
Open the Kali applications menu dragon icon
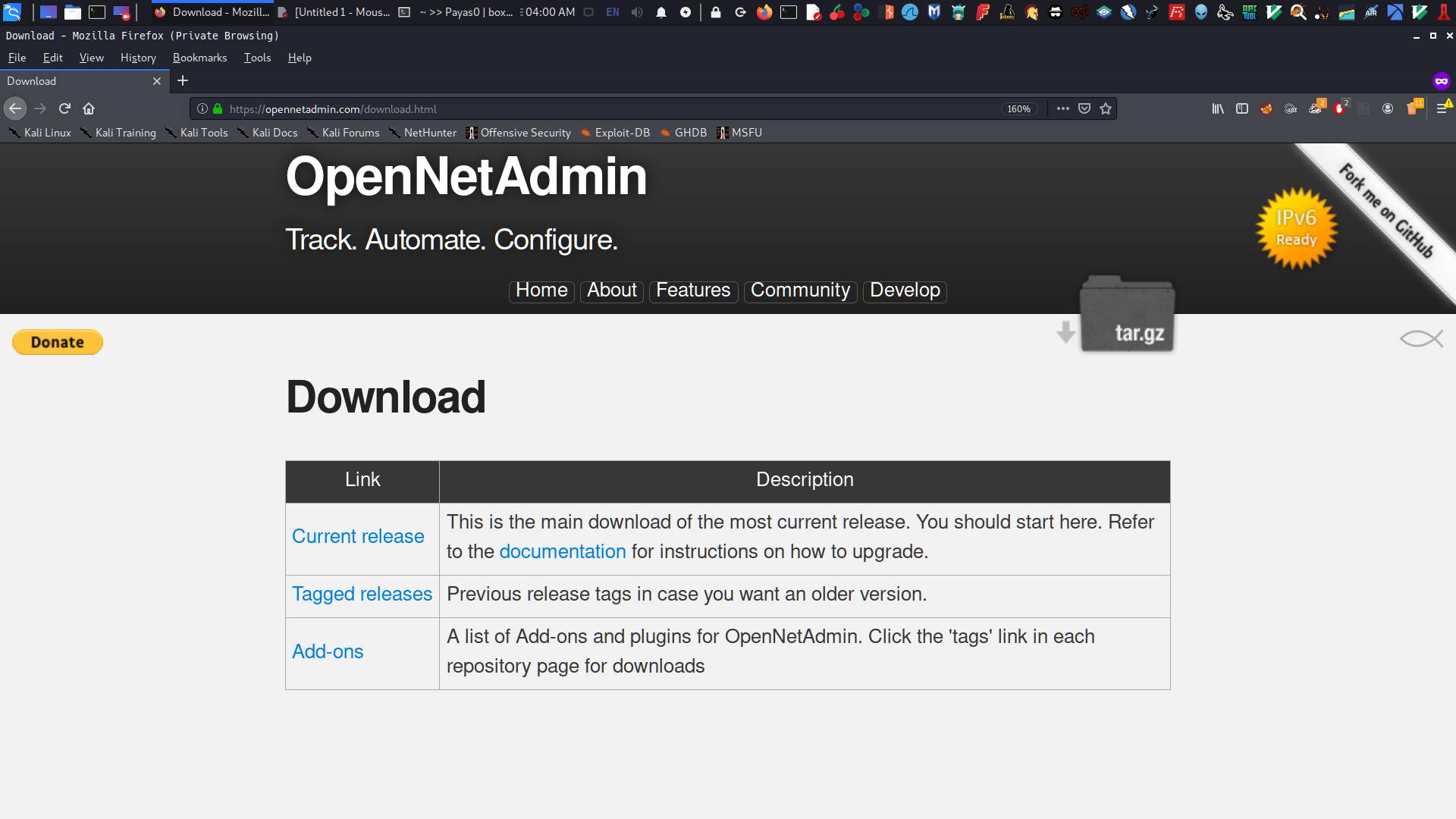click(x=12, y=12)
